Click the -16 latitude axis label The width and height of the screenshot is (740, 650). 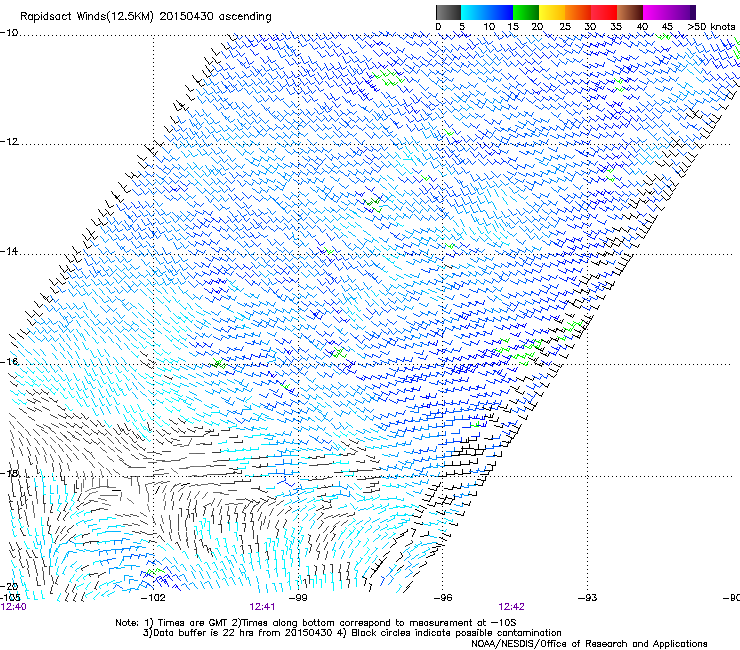coord(9,361)
